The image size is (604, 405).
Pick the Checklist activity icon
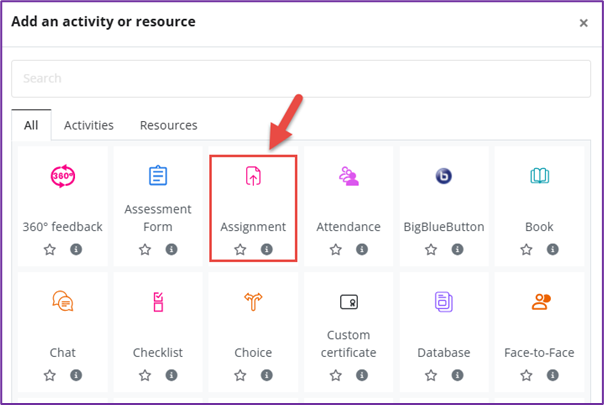pyautogui.click(x=157, y=301)
